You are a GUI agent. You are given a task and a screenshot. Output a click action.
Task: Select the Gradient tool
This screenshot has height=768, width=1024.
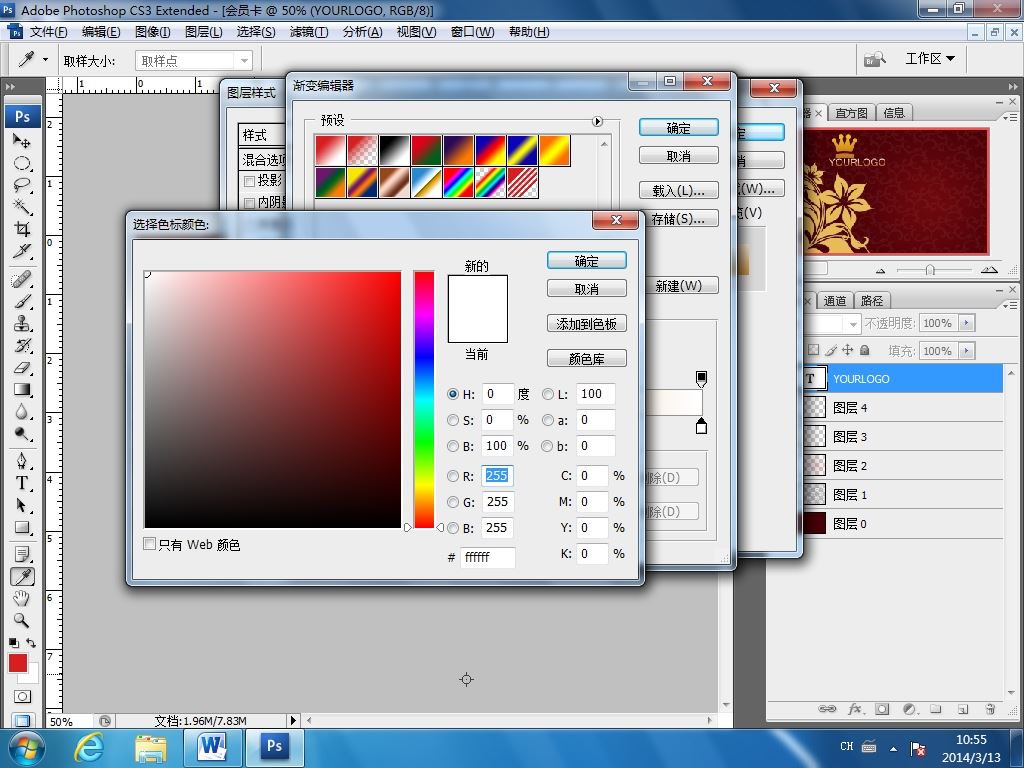[22, 390]
